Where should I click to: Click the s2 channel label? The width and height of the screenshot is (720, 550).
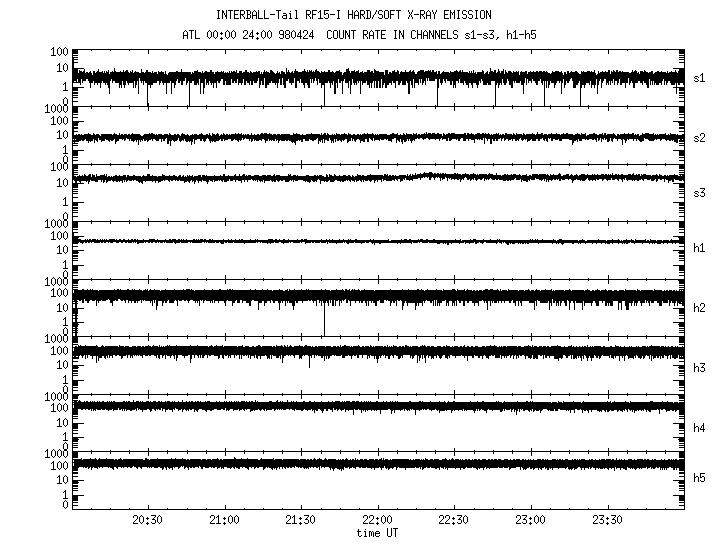coord(699,137)
